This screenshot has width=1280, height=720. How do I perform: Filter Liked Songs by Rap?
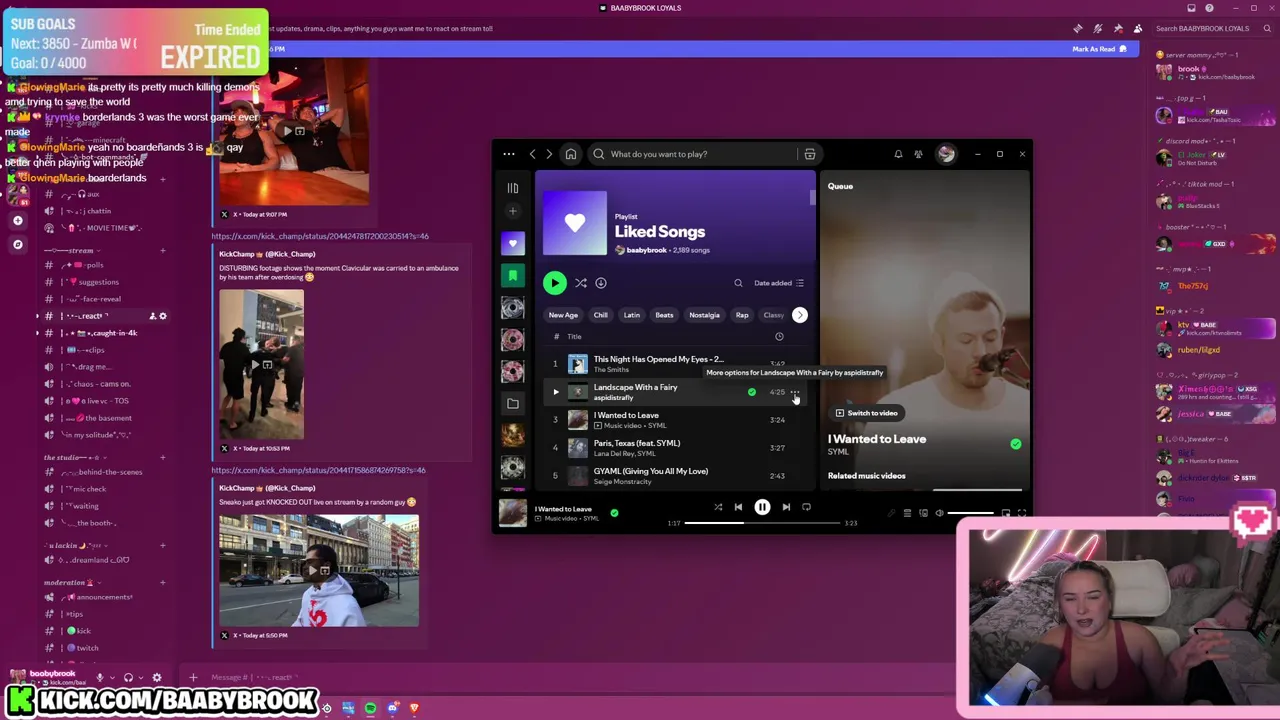[x=742, y=315]
